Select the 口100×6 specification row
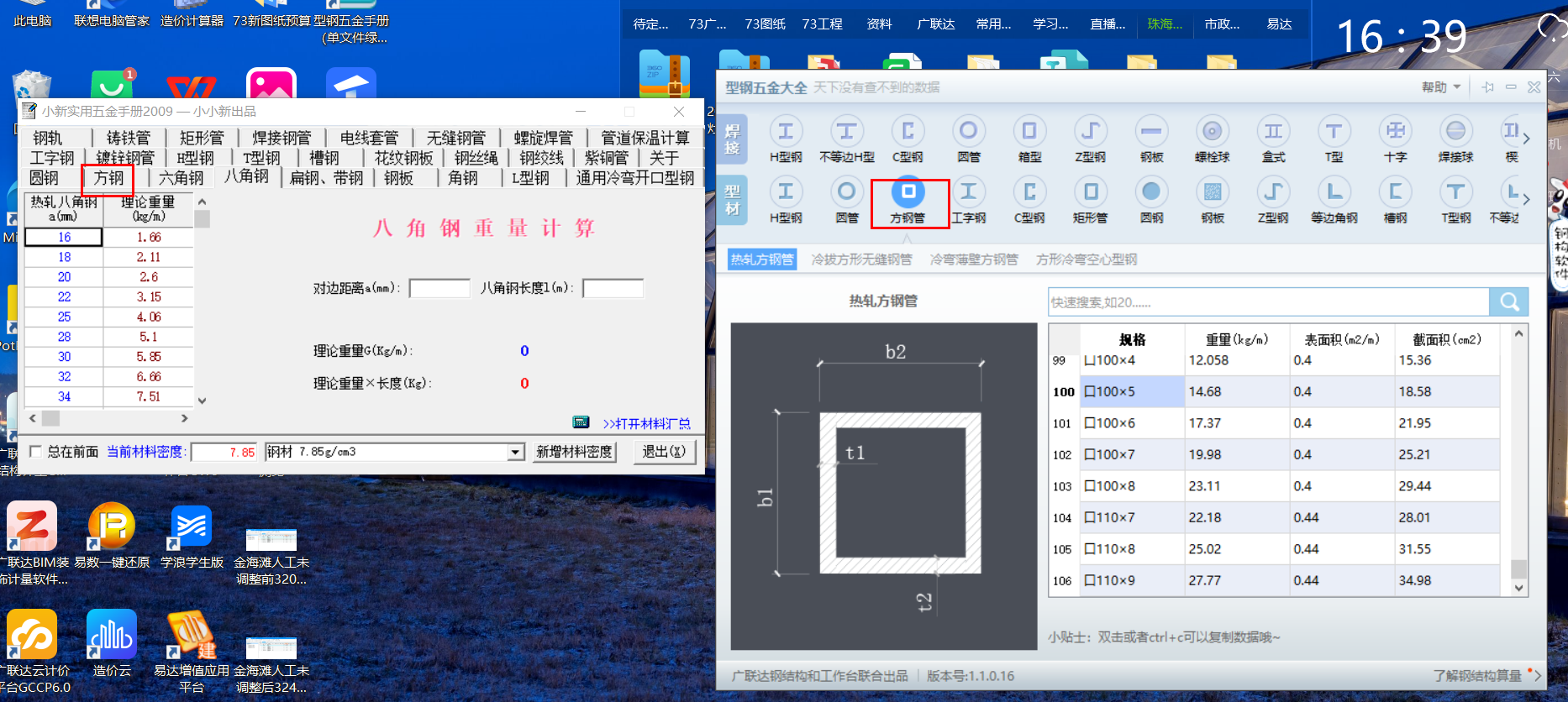Viewport: 1568px width, 702px height. [1274, 423]
